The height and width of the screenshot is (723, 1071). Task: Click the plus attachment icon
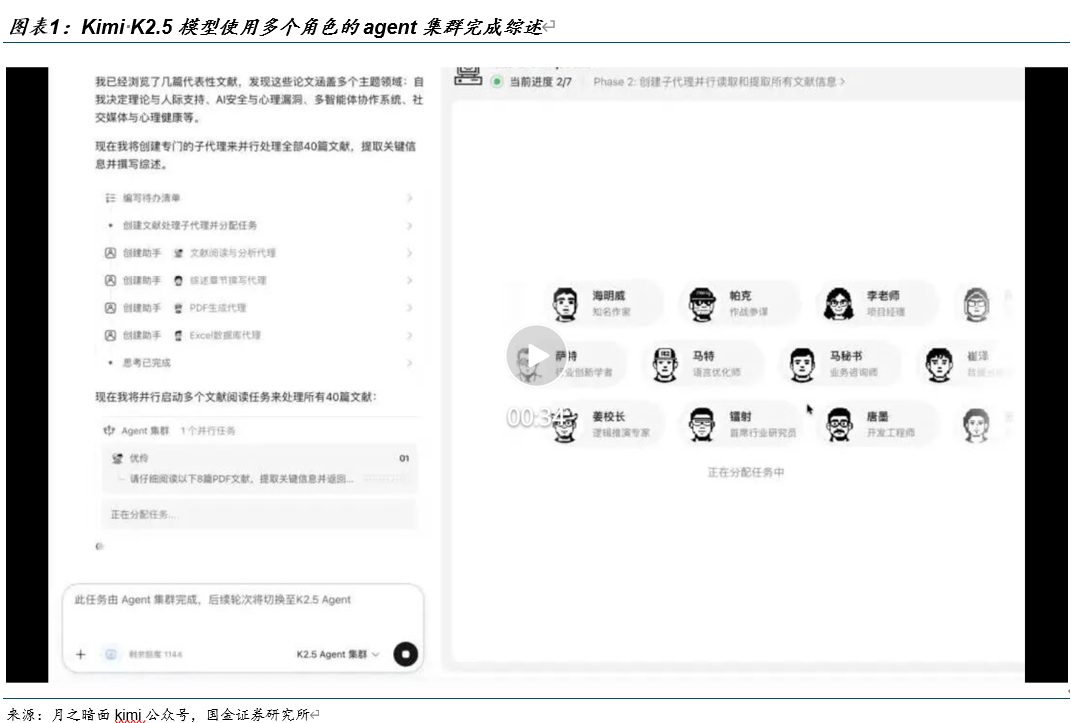point(81,654)
